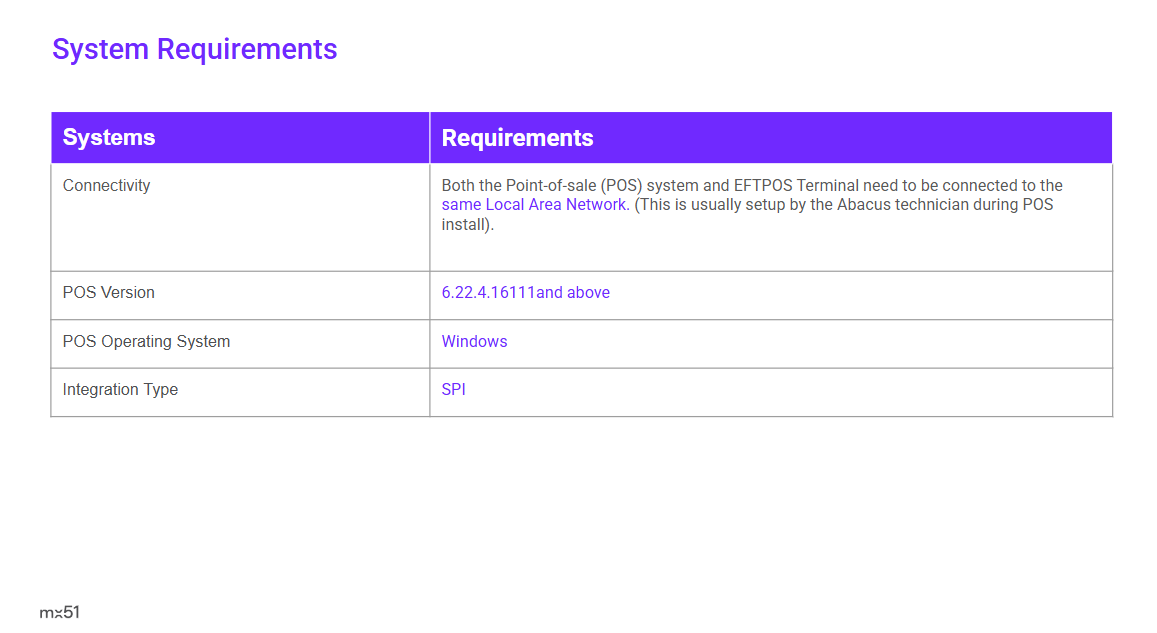Open the "SPI" link
The width and height of the screenshot is (1157, 633).
click(453, 390)
